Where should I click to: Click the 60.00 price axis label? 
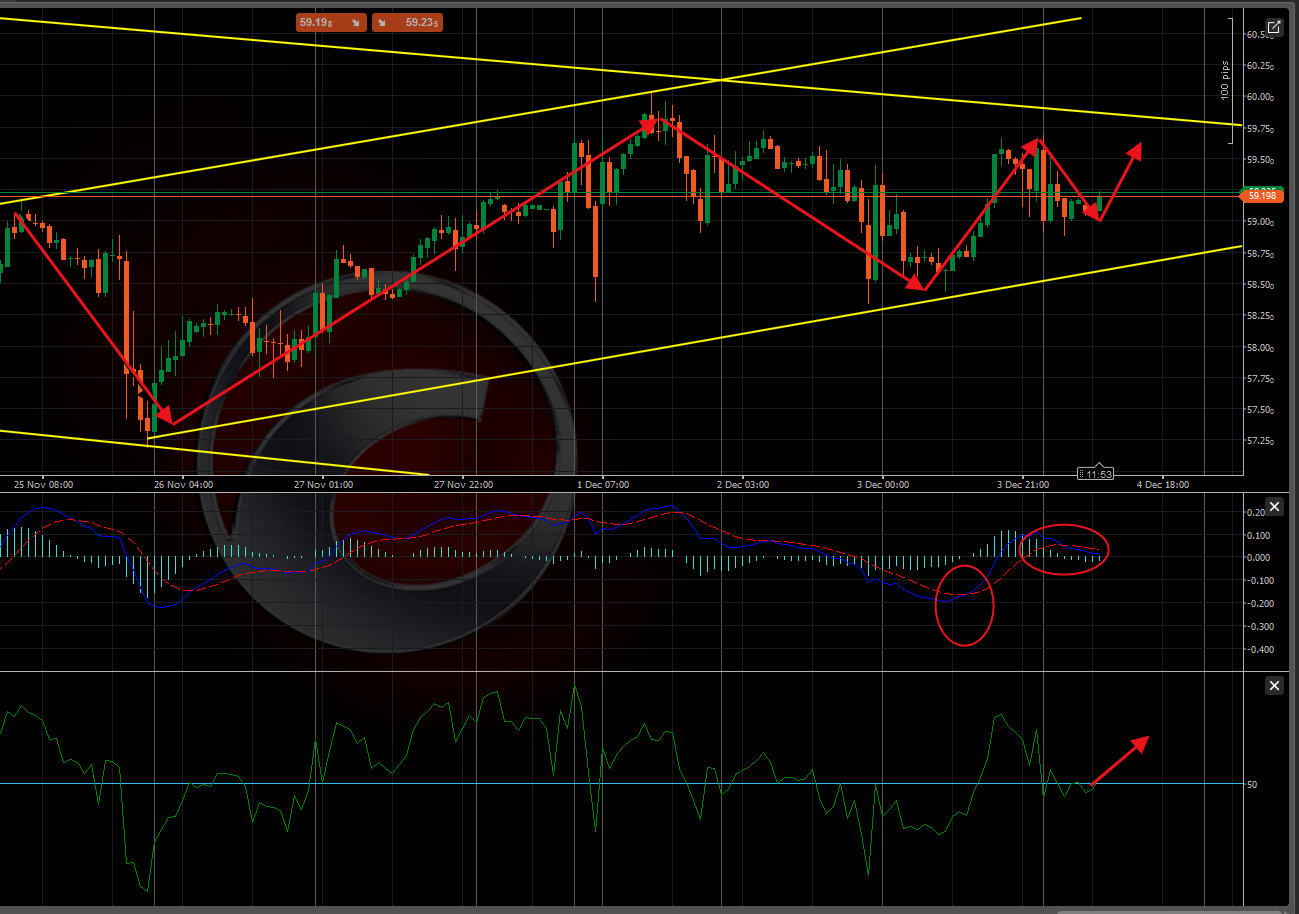pyautogui.click(x=1259, y=97)
